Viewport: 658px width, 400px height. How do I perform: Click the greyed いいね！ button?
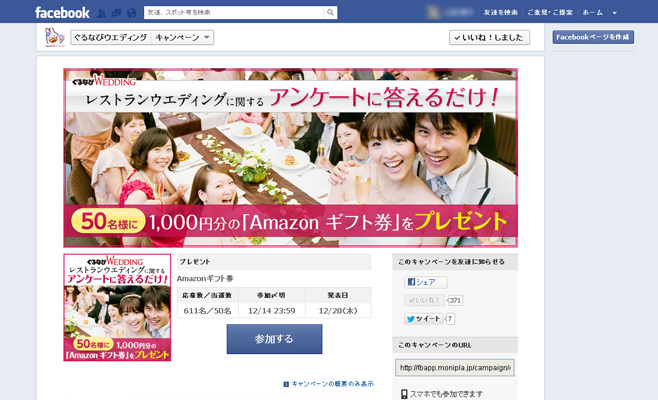tap(424, 300)
